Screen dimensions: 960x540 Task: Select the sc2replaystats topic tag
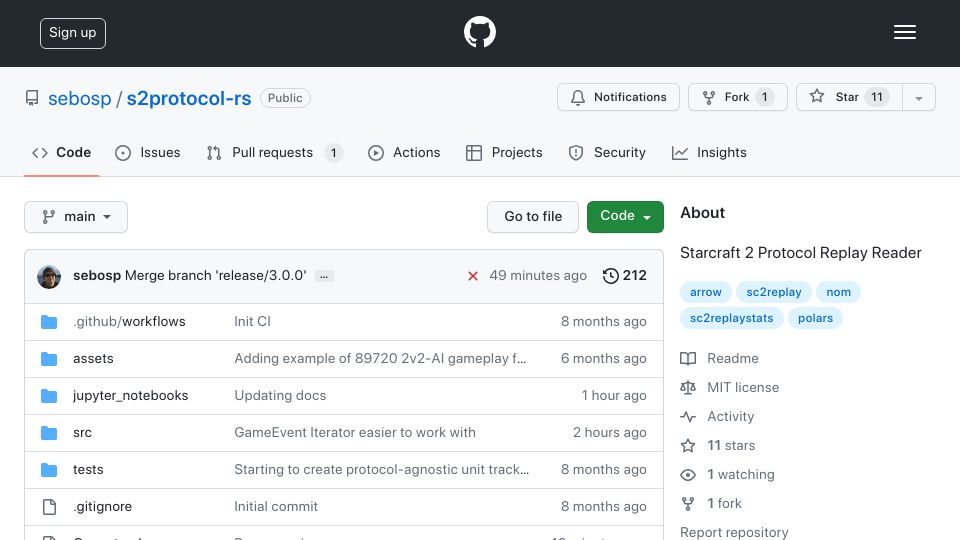[732, 318]
